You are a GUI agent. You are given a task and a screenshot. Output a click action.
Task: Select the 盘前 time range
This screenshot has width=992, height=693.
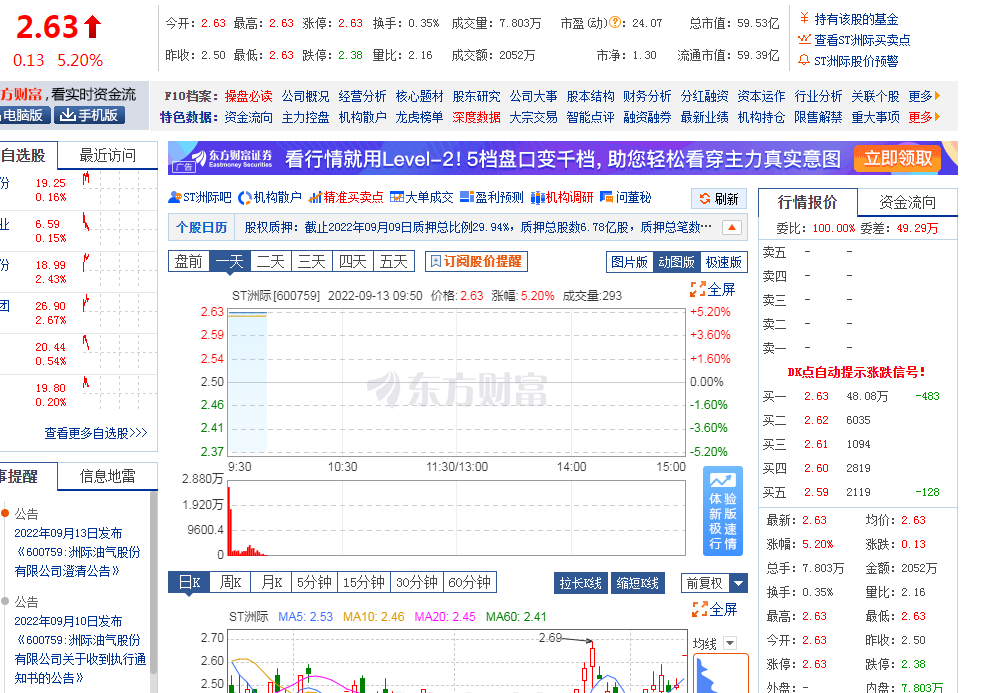click(x=189, y=261)
